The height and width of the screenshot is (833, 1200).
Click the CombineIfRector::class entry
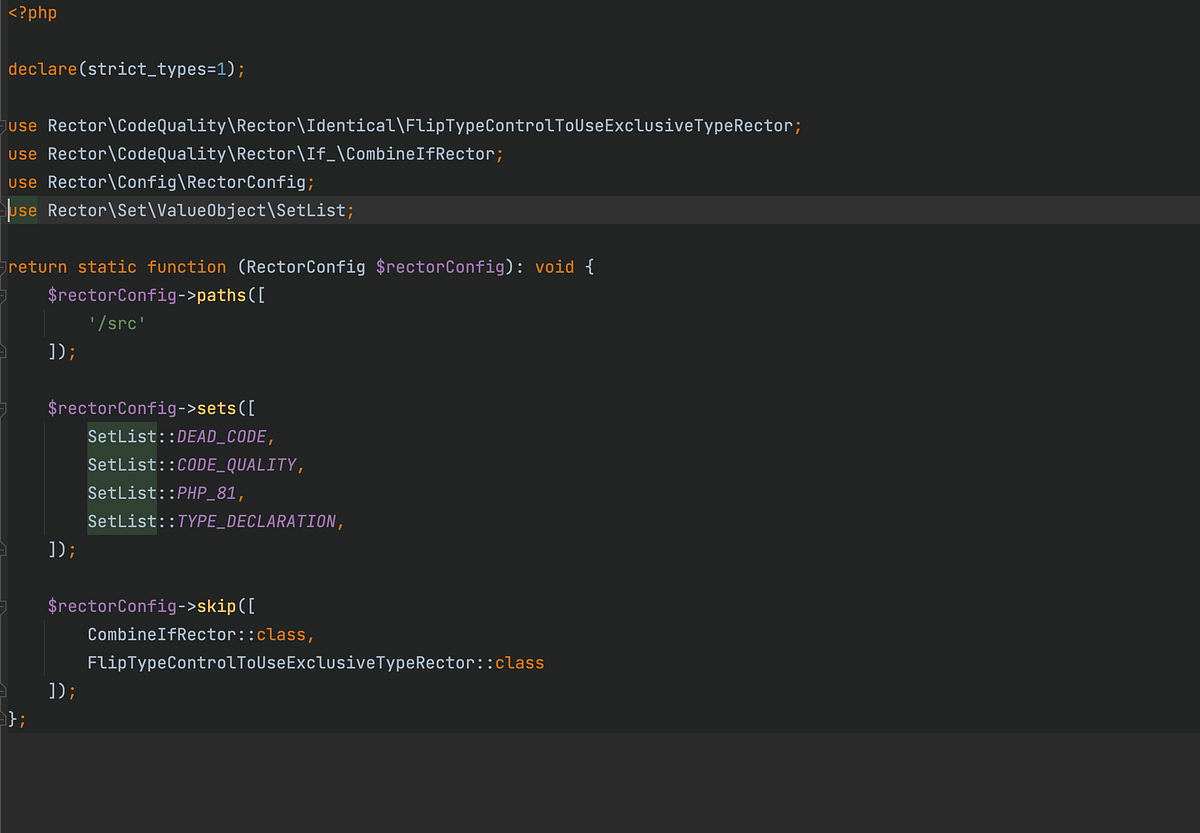(197, 634)
